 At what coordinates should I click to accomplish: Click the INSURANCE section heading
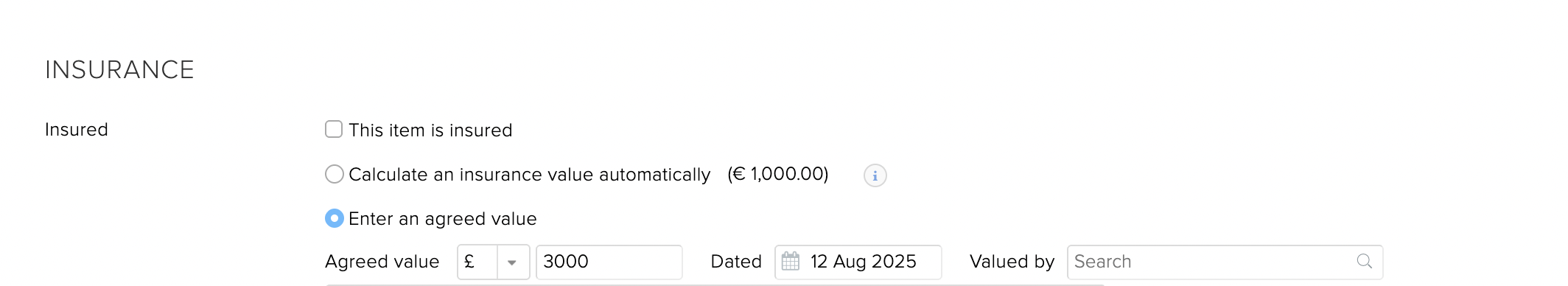click(x=119, y=70)
